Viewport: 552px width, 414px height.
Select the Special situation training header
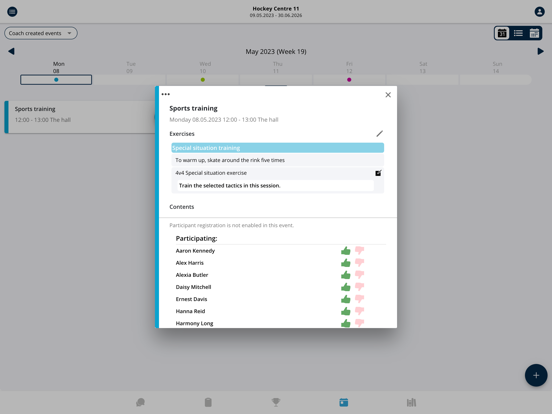[x=277, y=148]
